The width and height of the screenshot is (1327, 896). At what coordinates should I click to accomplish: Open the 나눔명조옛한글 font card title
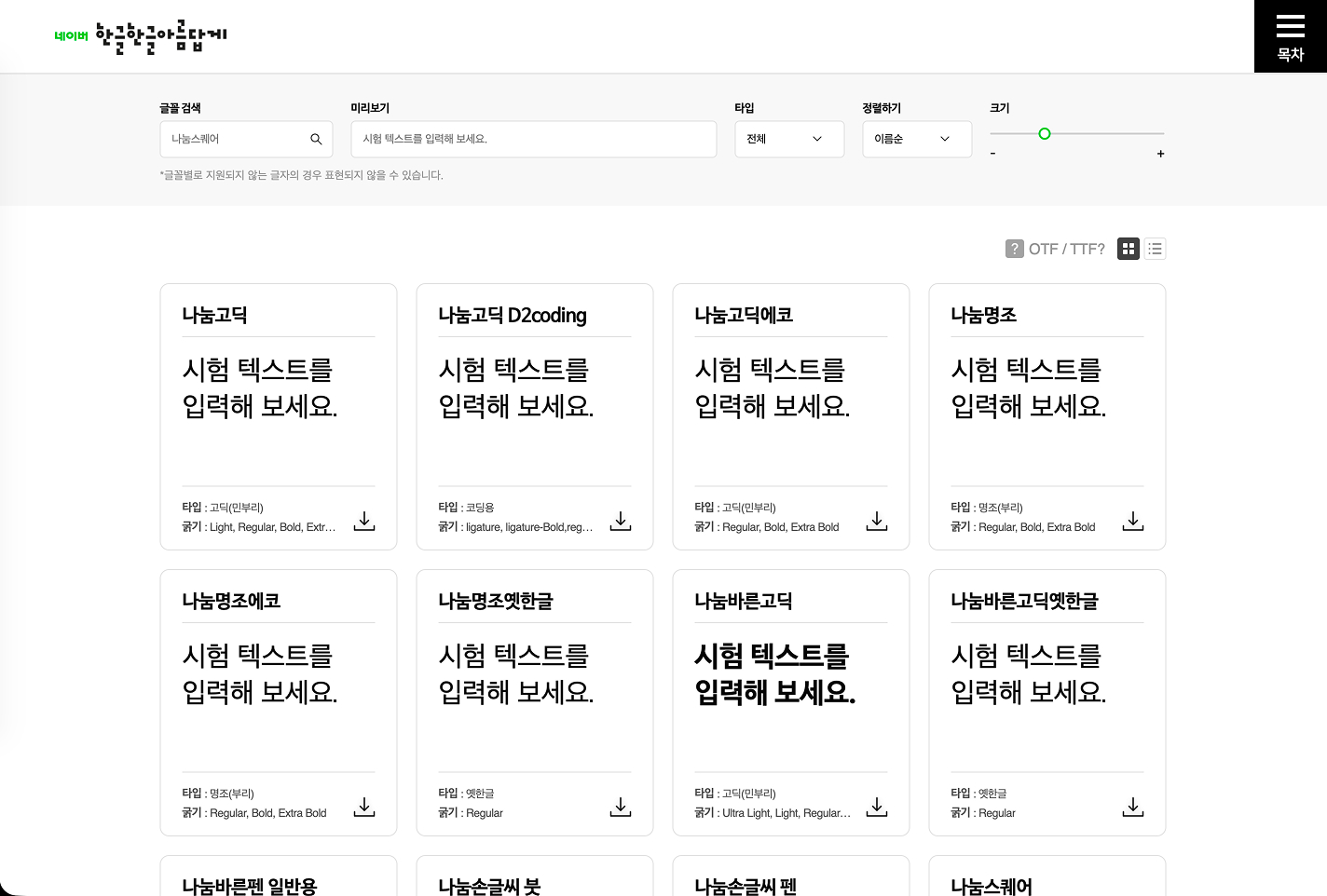(x=496, y=602)
